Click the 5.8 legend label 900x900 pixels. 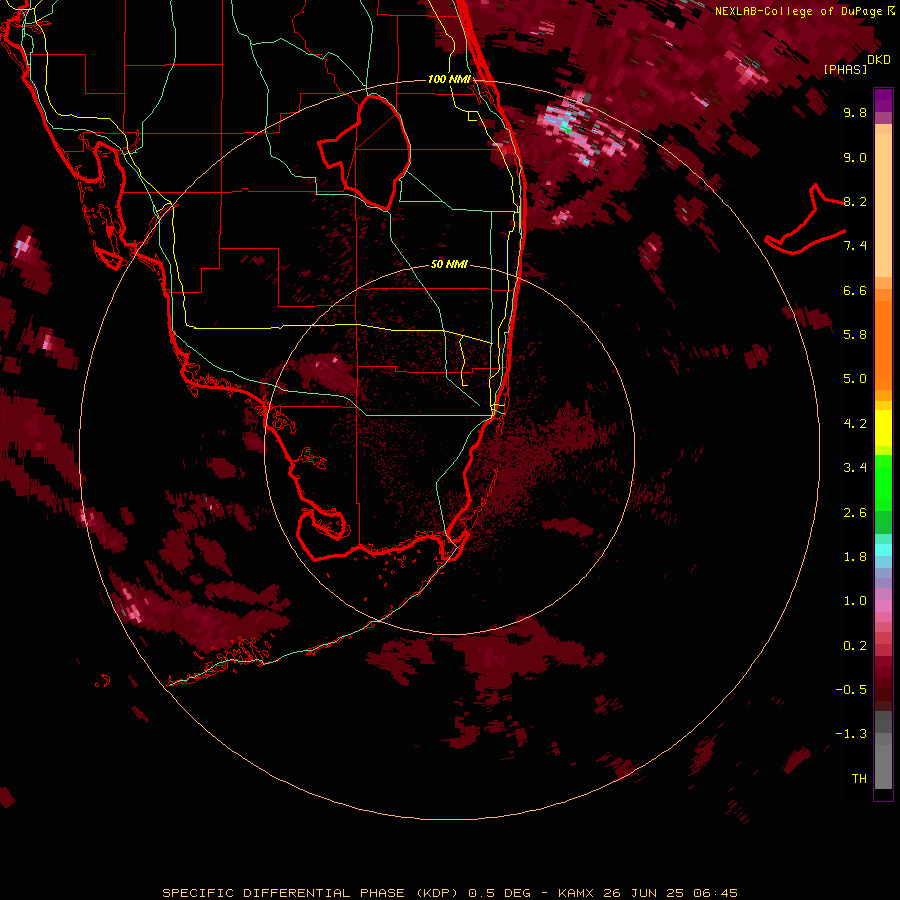point(855,335)
